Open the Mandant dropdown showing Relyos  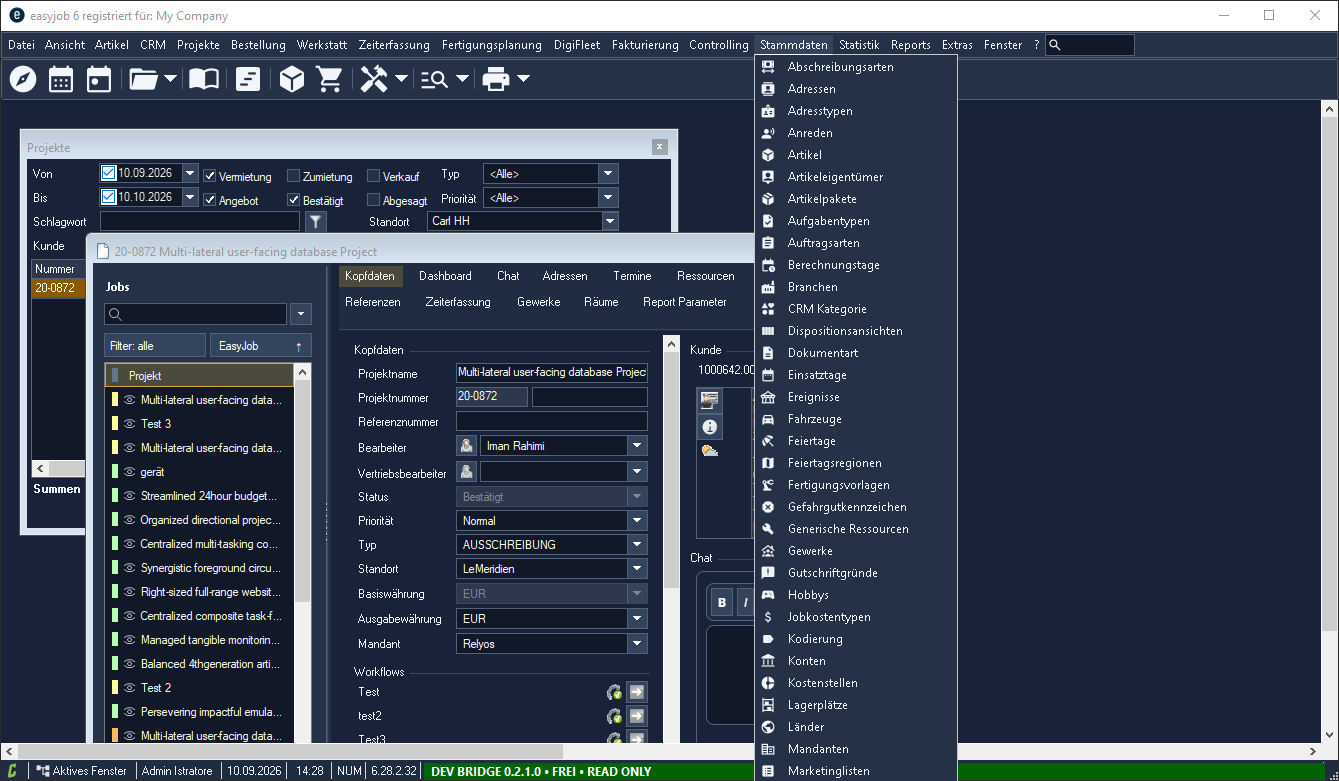point(637,644)
